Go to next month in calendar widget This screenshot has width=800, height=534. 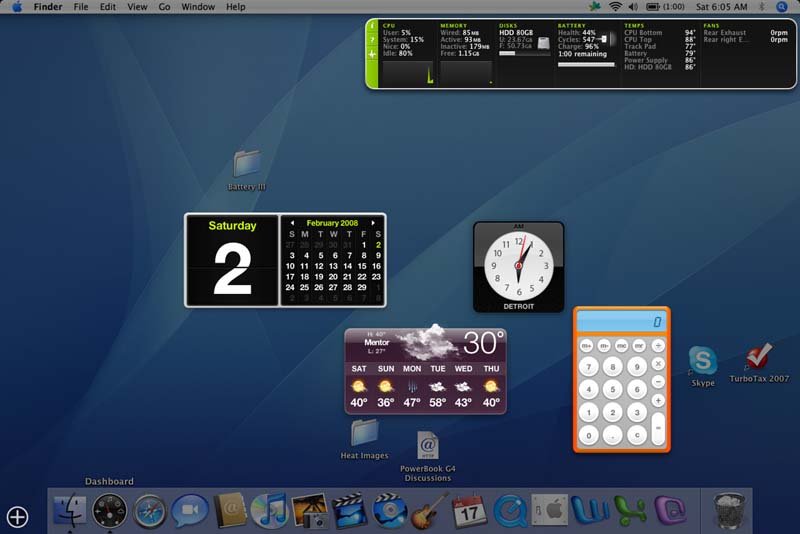(x=373, y=223)
